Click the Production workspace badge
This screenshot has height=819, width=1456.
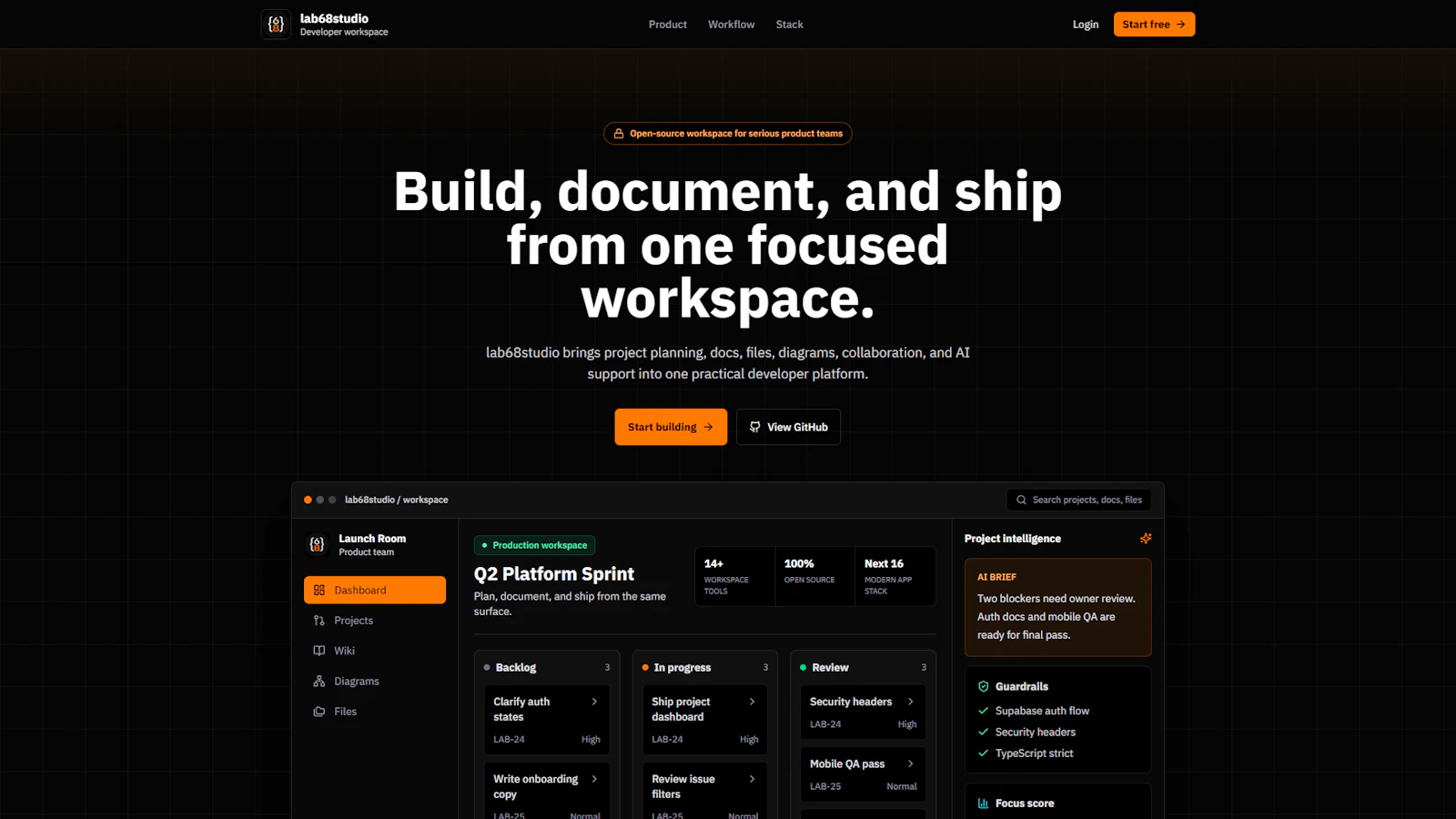pyautogui.click(x=534, y=545)
